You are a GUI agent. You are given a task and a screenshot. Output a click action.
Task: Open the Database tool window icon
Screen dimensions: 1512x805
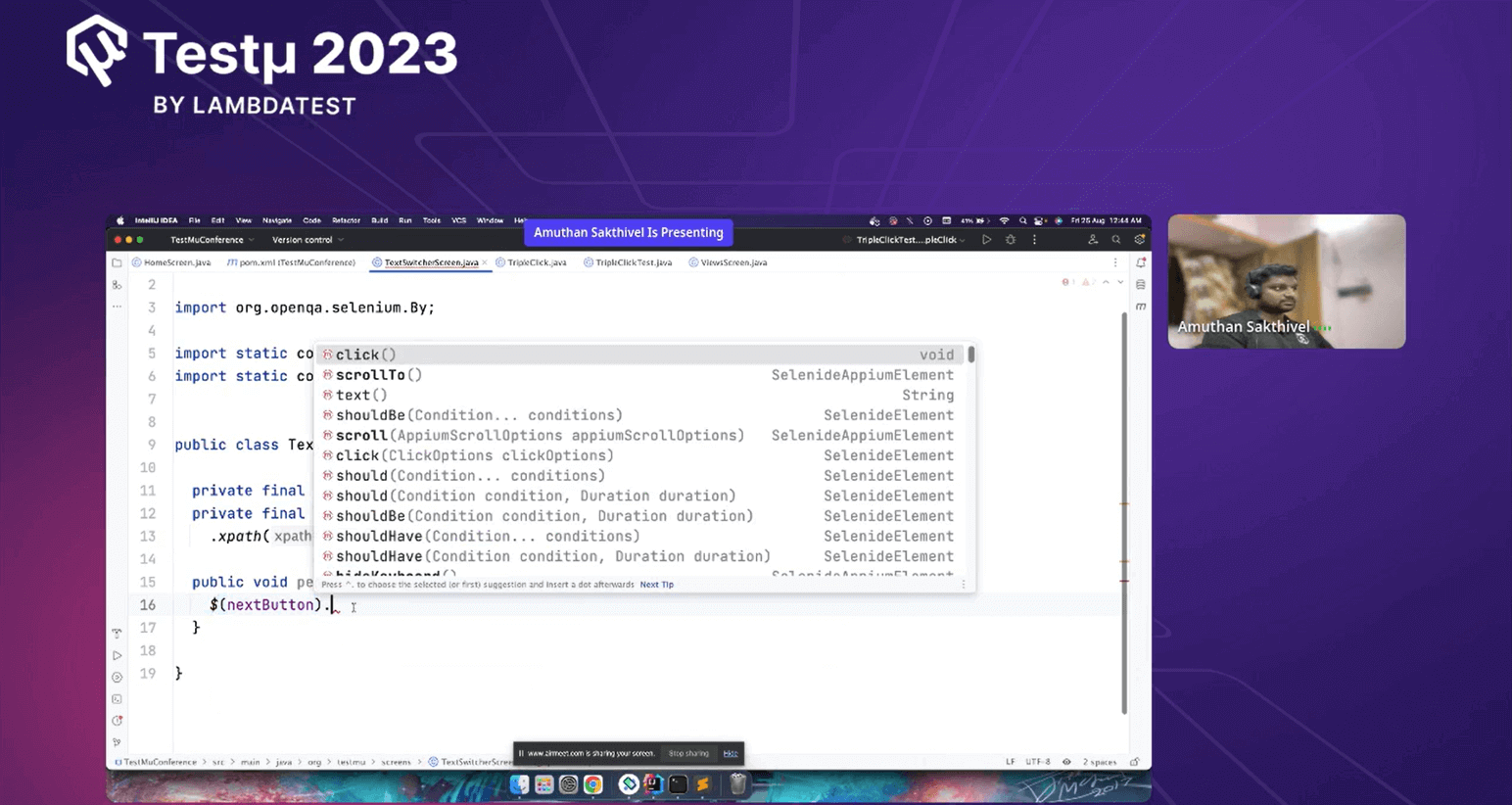coord(1141,285)
